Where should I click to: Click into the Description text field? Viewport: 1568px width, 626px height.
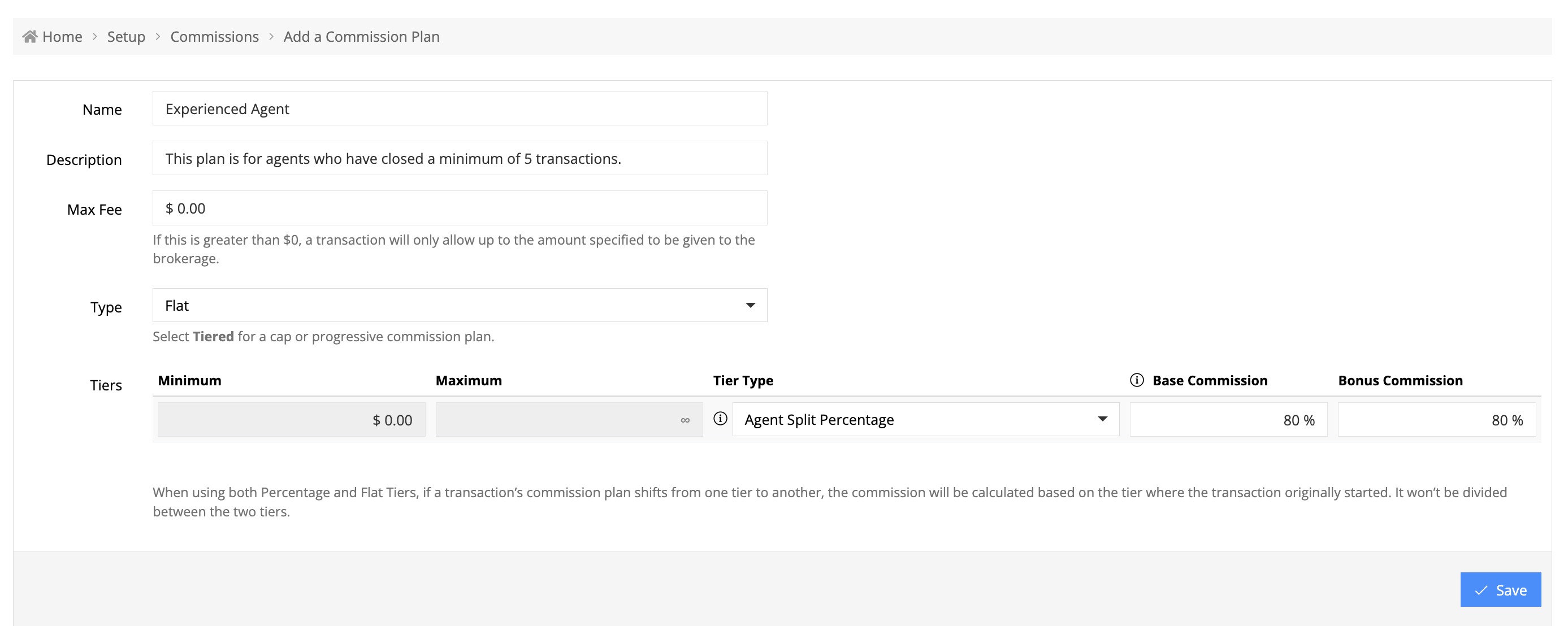tap(460, 159)
